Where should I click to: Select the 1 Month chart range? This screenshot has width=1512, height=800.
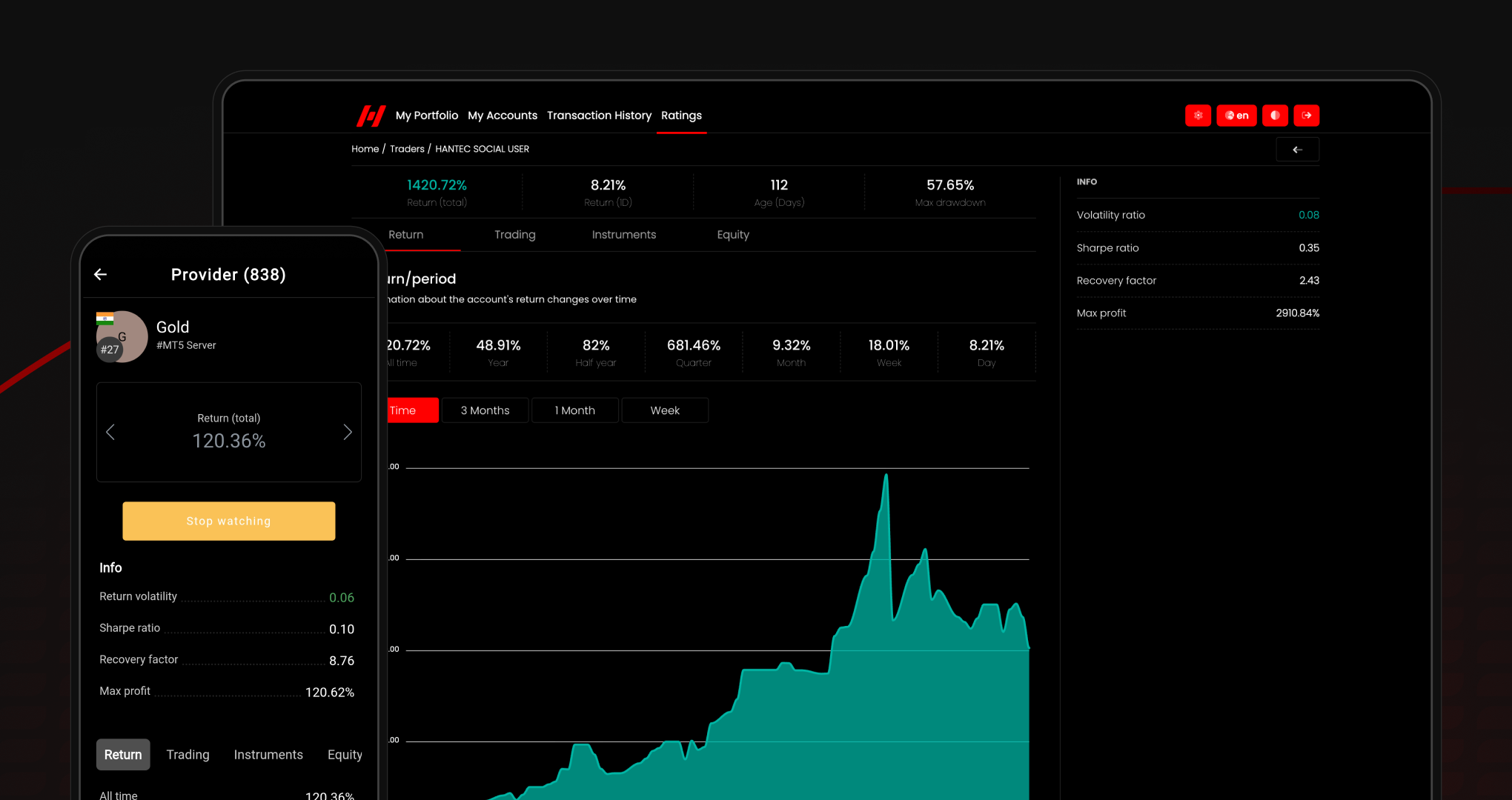[x=575, y=410]
